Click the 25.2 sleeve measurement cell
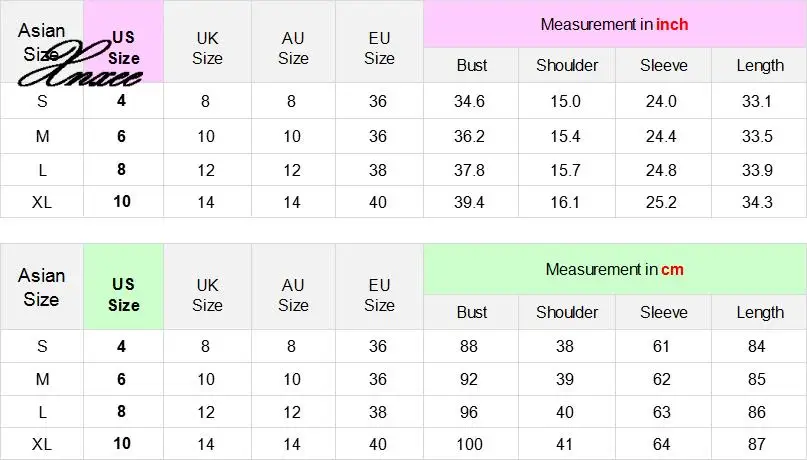 [x=664, y=203]
